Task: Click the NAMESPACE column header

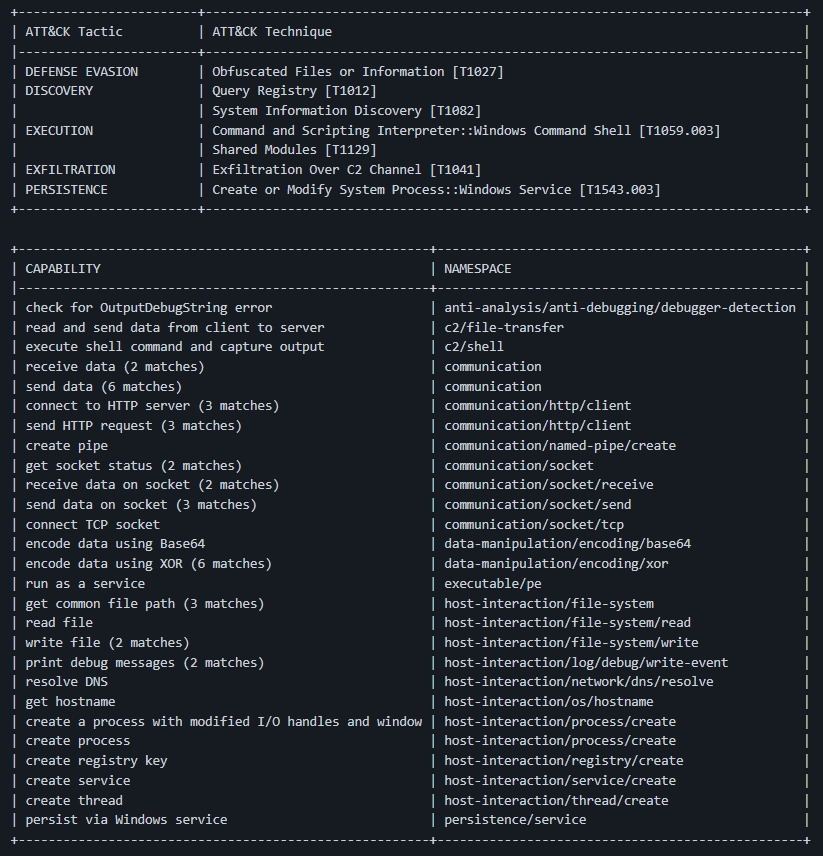Action: click(x=477, y=269)
